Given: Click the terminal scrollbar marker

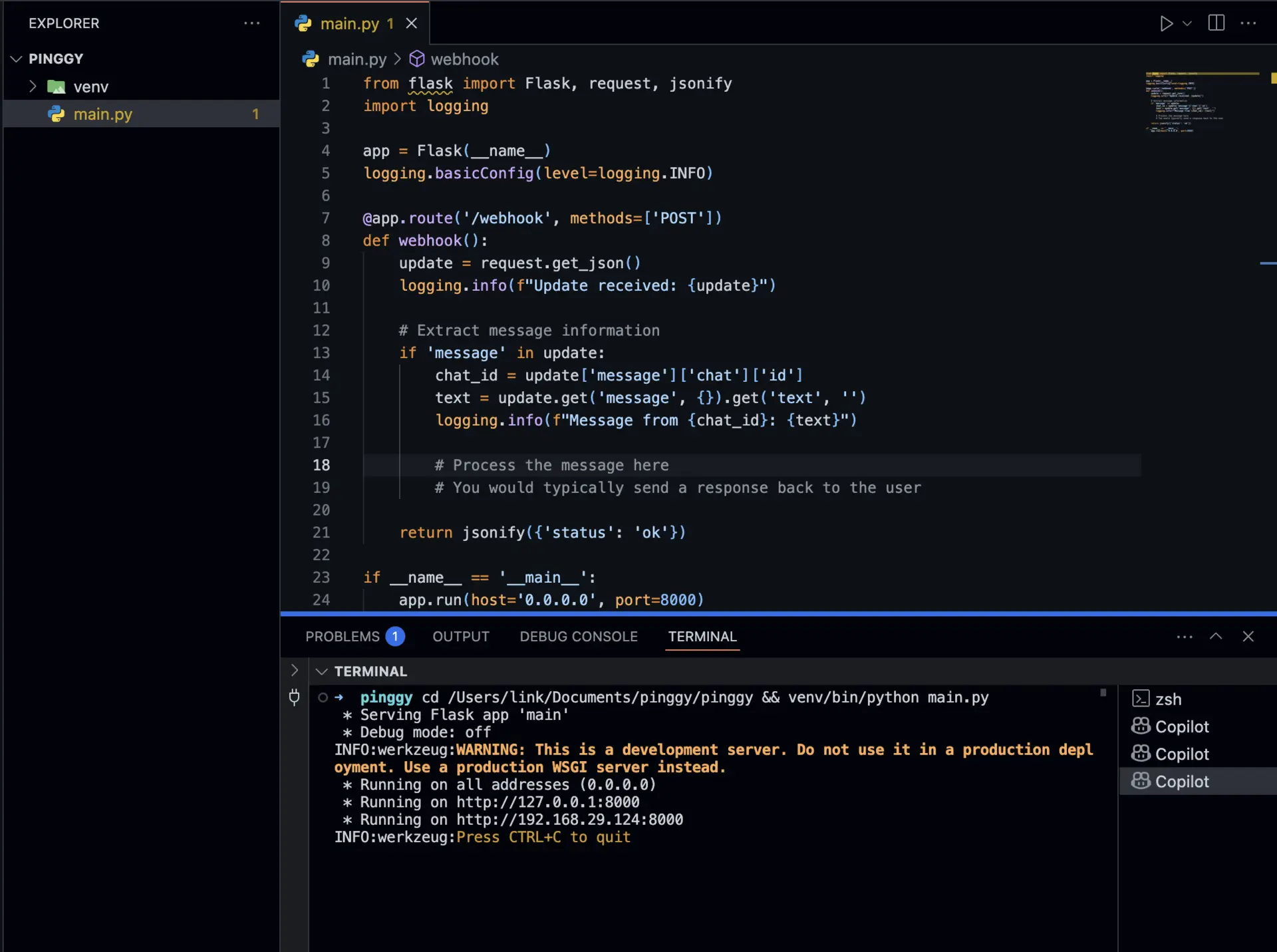Looking at the screenshot, I should coord(1103,693).
